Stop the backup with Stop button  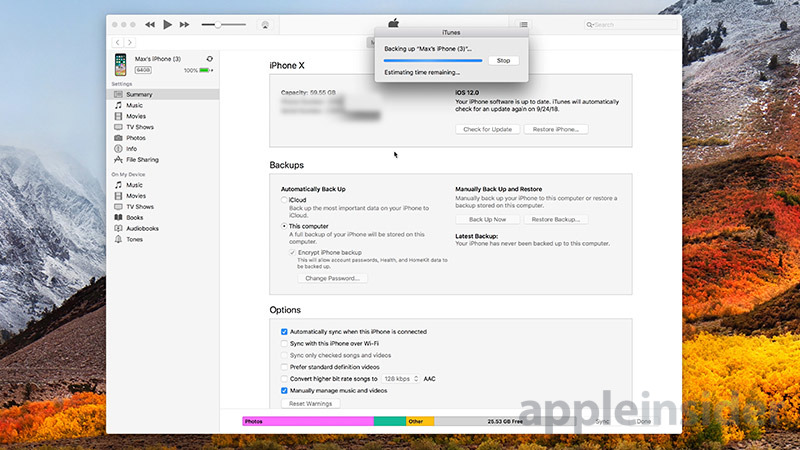point(503,60)
